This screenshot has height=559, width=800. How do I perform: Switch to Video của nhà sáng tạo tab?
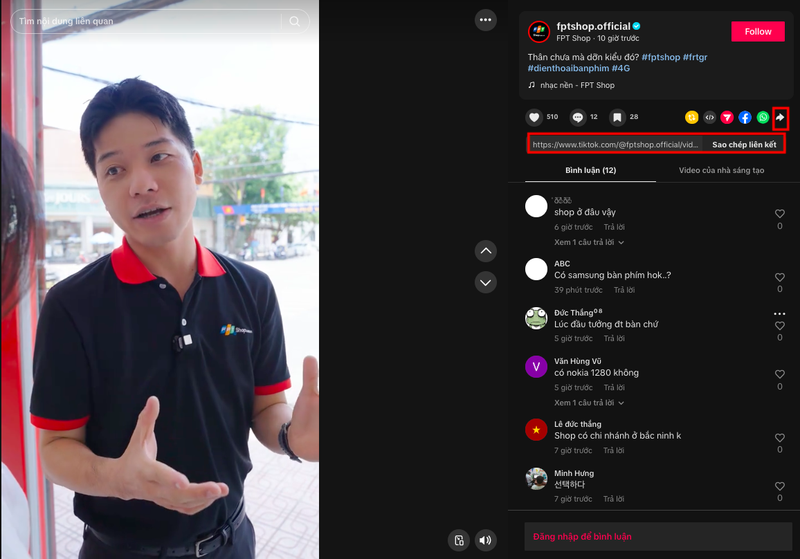(721, 170)
